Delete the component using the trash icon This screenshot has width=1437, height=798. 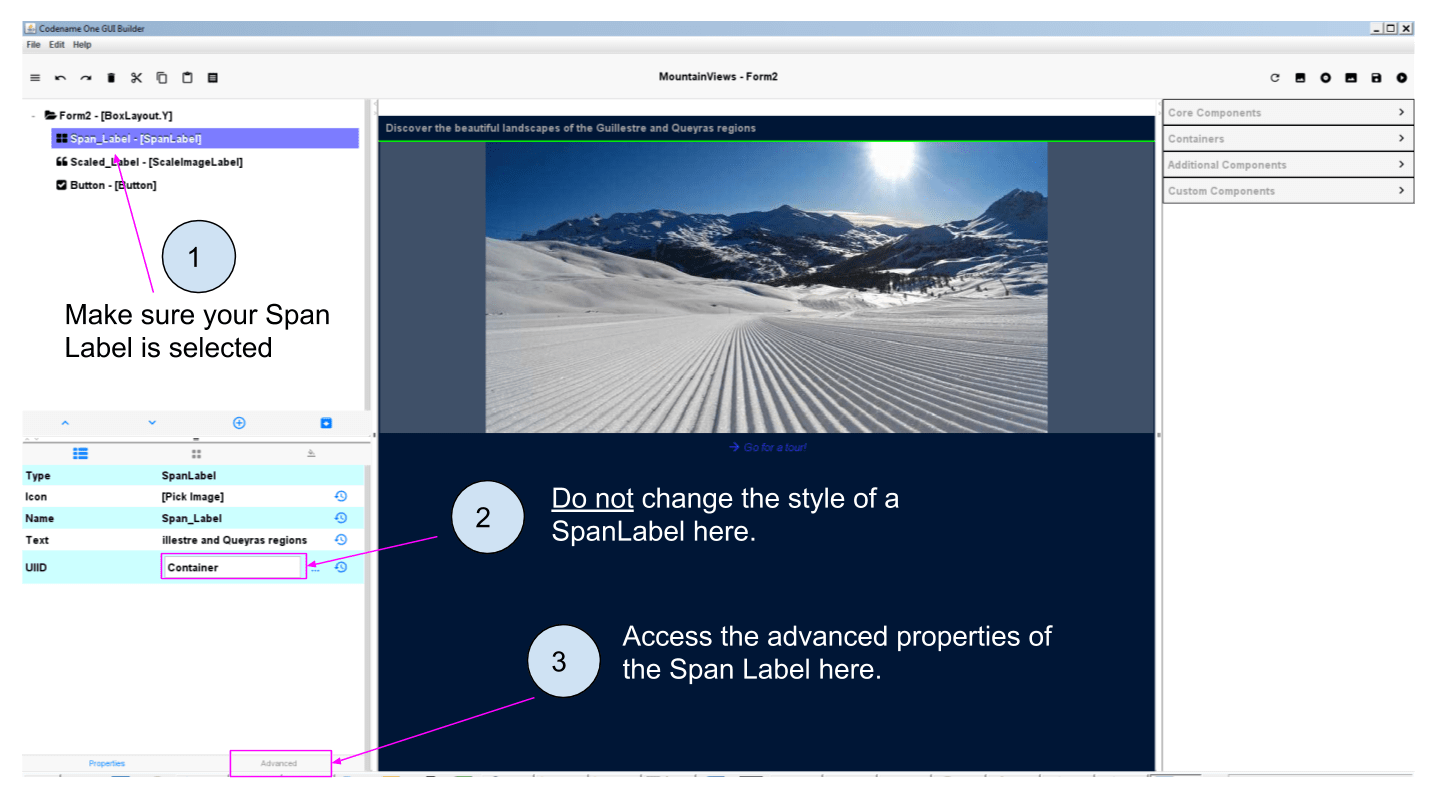click(111, 77)
